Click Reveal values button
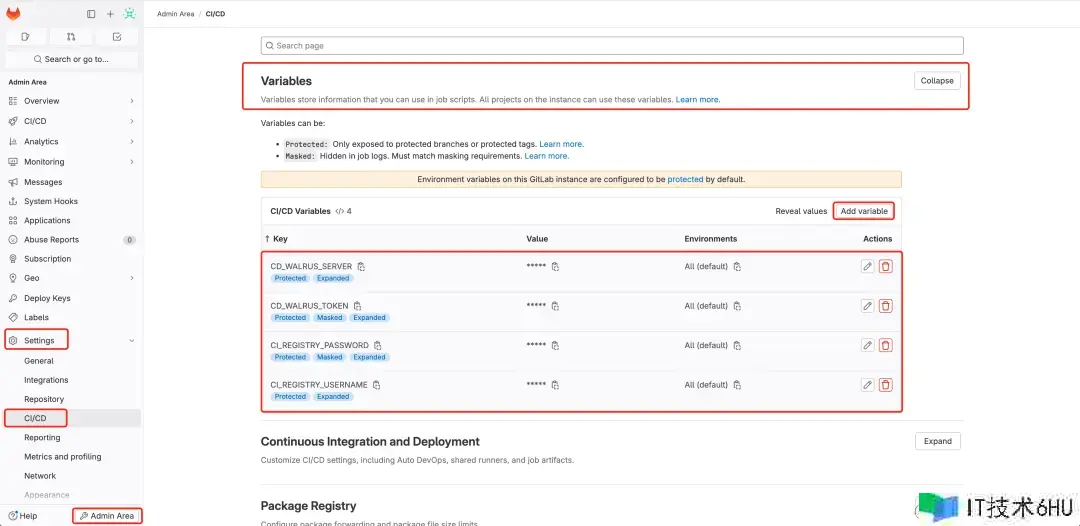 (x=801, y=211)
